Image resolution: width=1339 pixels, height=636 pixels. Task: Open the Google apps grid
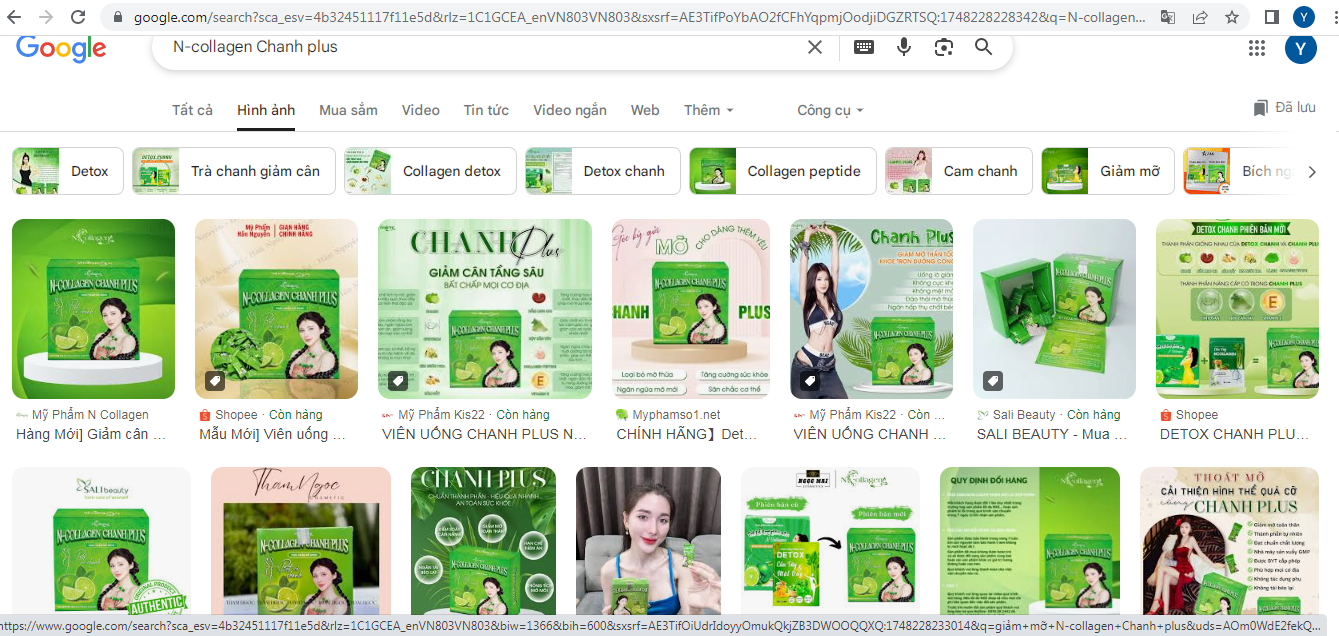click(1257, 47)
